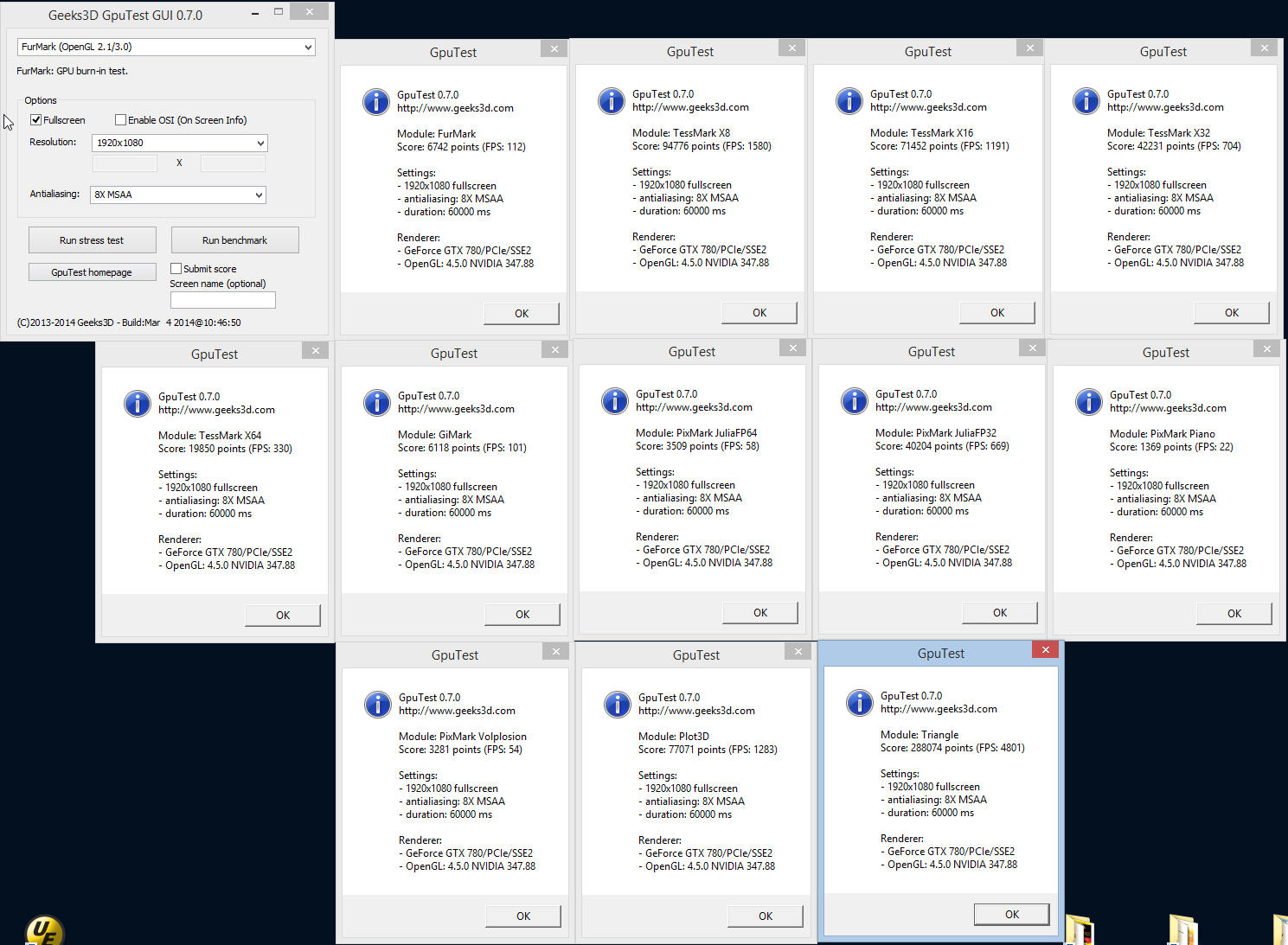Click the info icon in the PixMark JuliaFP64 dialog
Image resolution: width=1288 pixels, height=945 pixels.
(x=615, y=401)
